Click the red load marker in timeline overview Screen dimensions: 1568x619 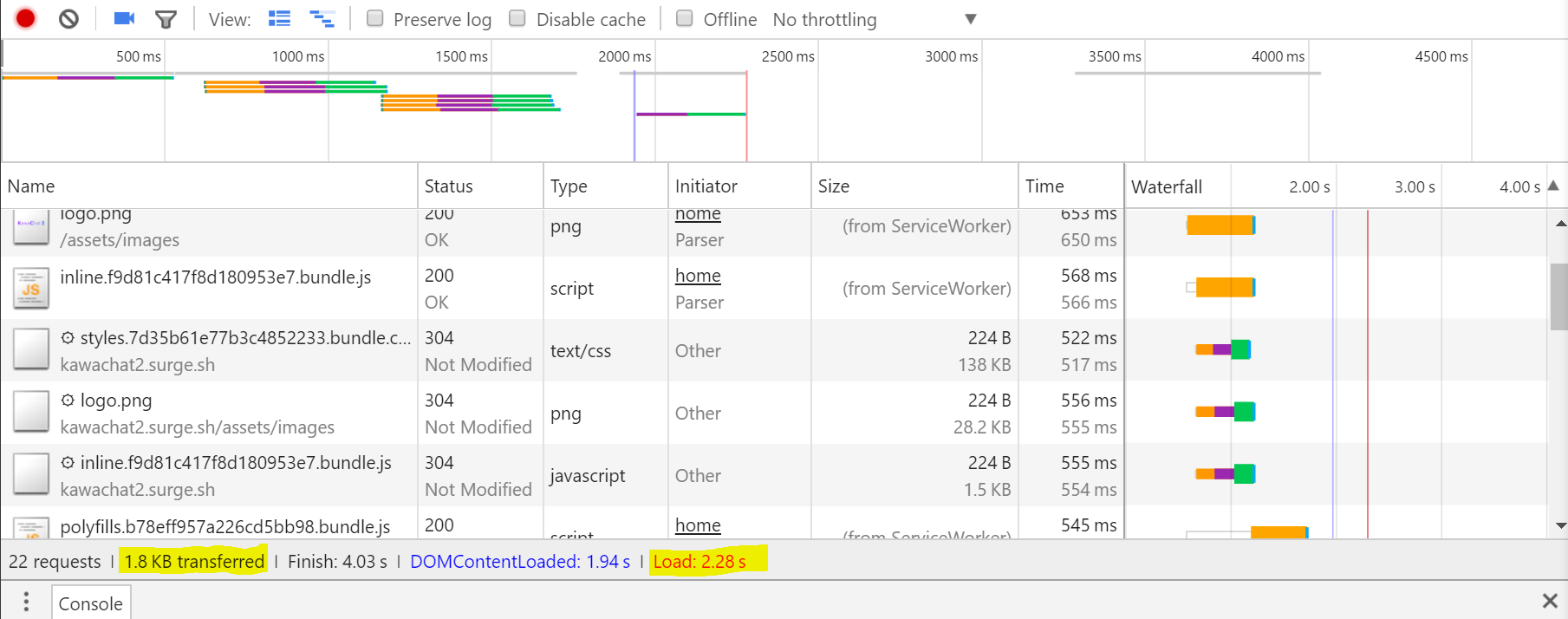click(x=746, y=116)
